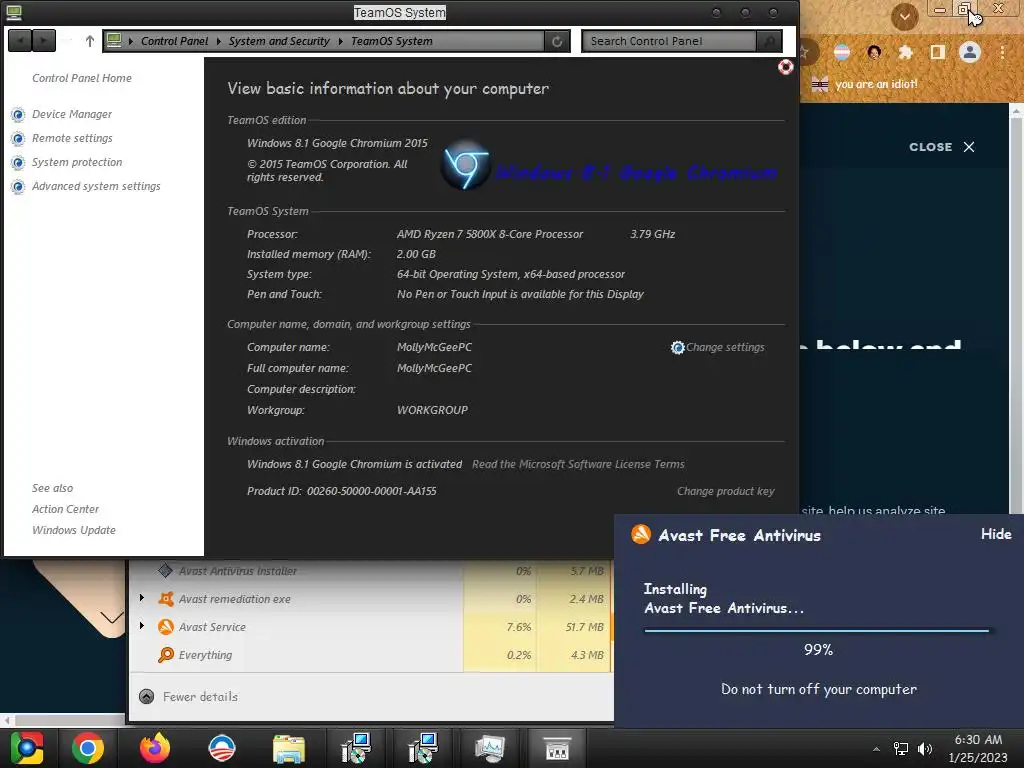Open the Remote settings link
1024x768 pixels.
(x=72, y=138)
